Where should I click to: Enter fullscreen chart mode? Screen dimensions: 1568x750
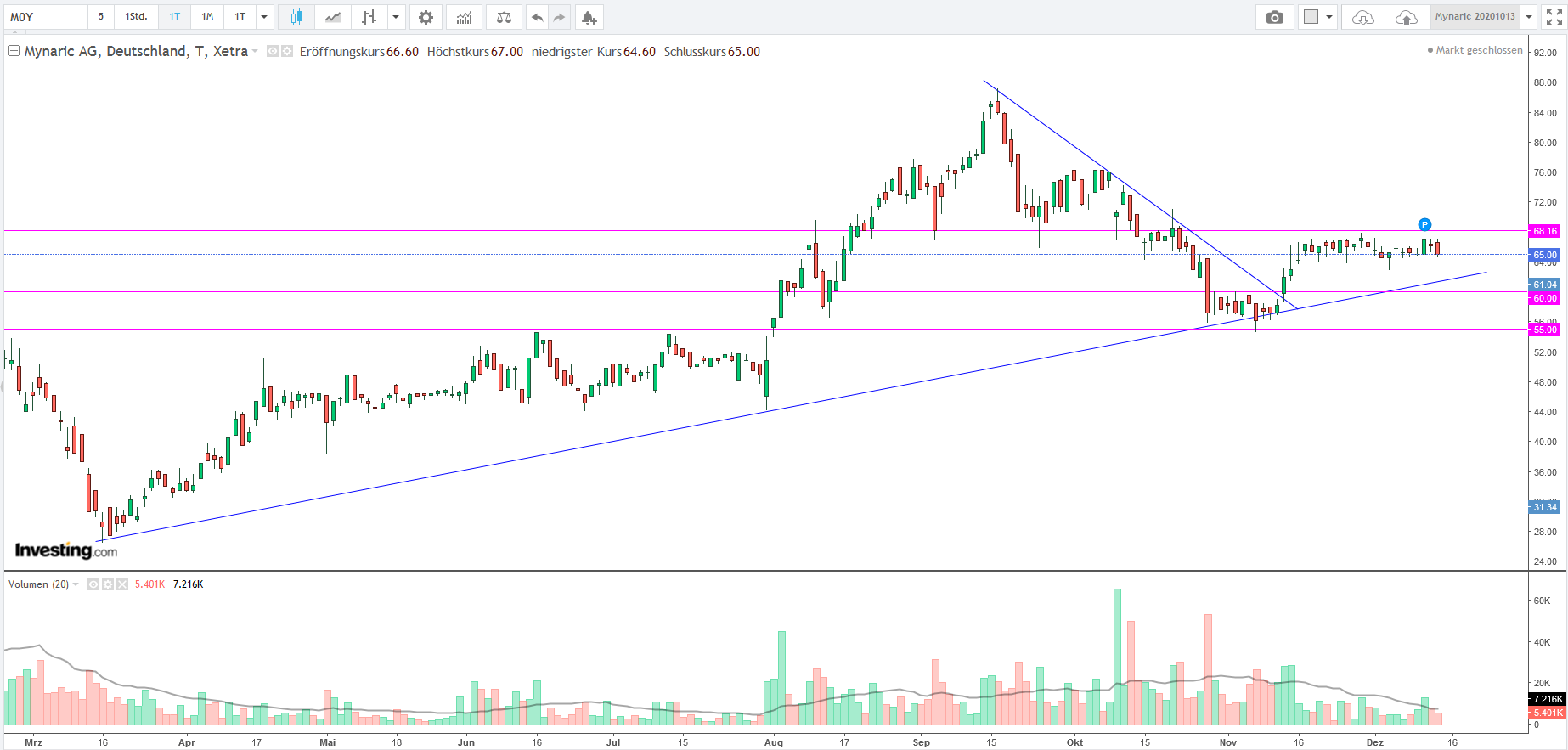(x=1554, y=17)
